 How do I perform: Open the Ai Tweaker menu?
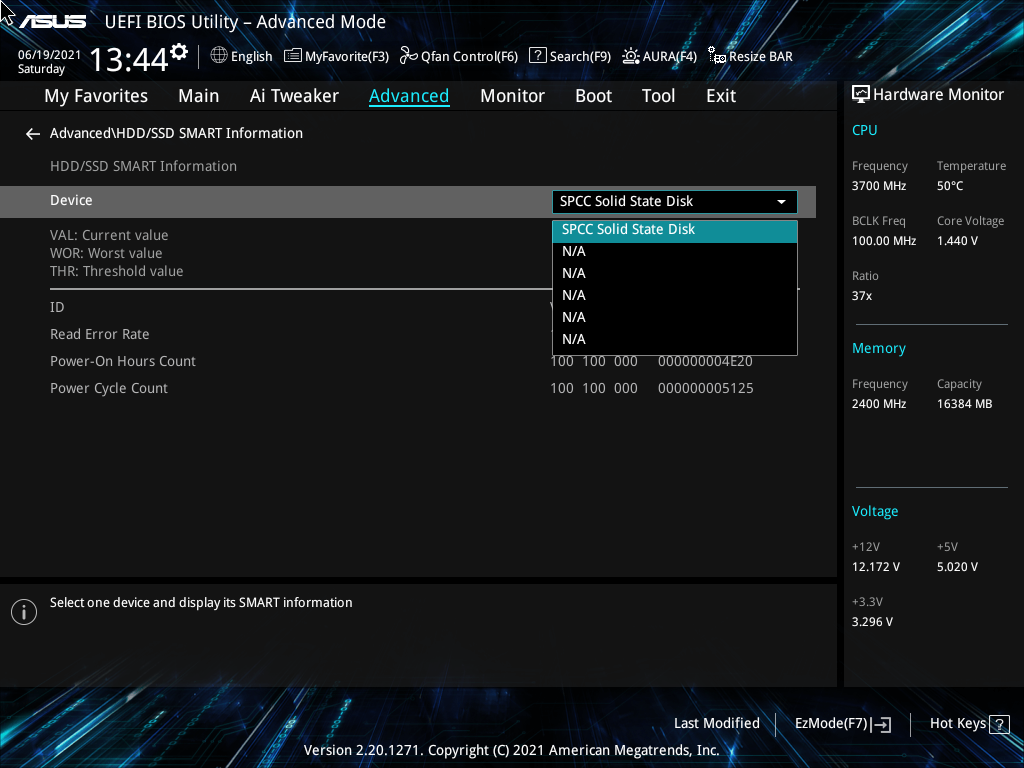(294, 95)
